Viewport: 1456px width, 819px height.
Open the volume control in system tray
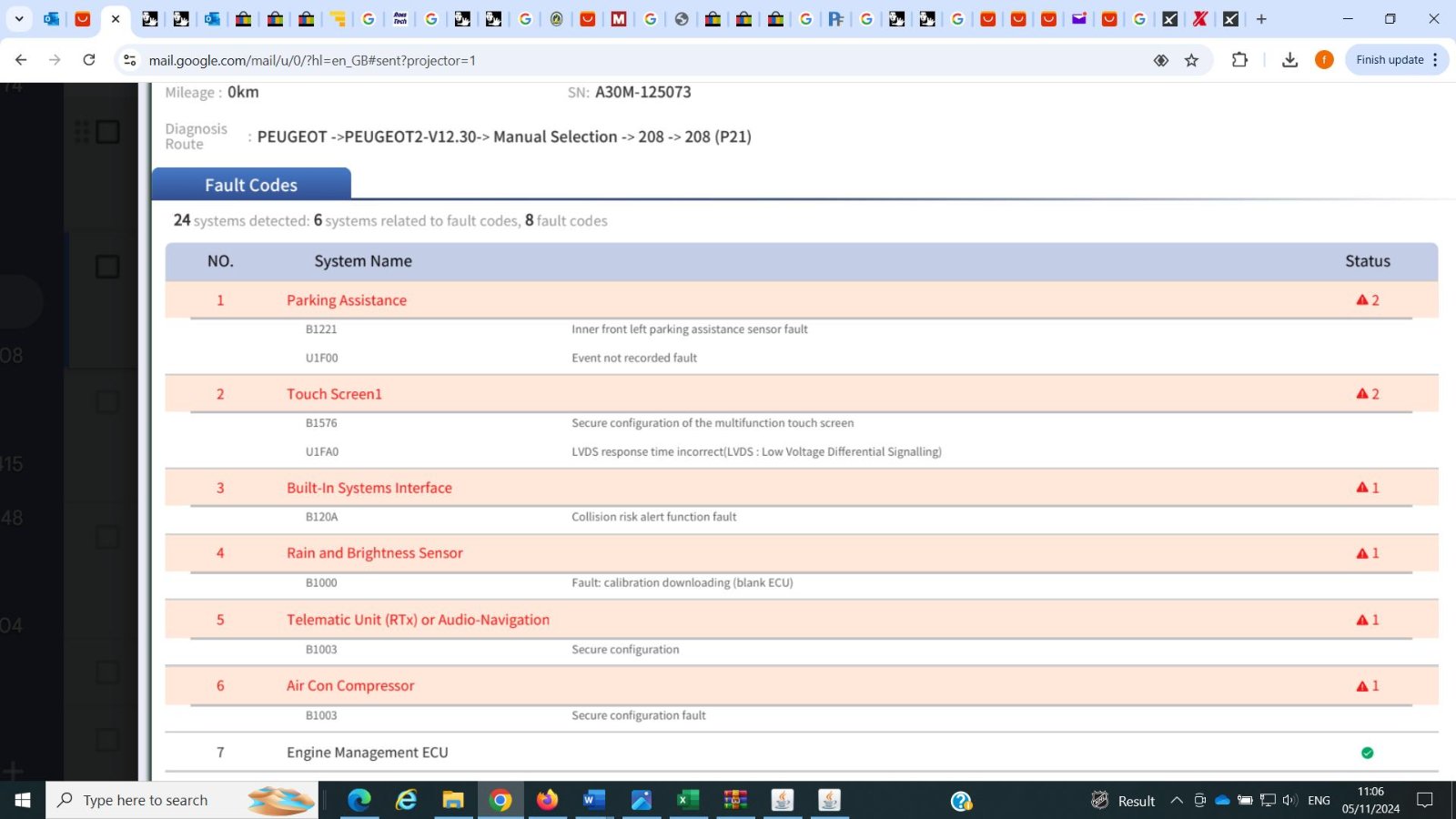pyautogui.click(x=1289, y=800)
